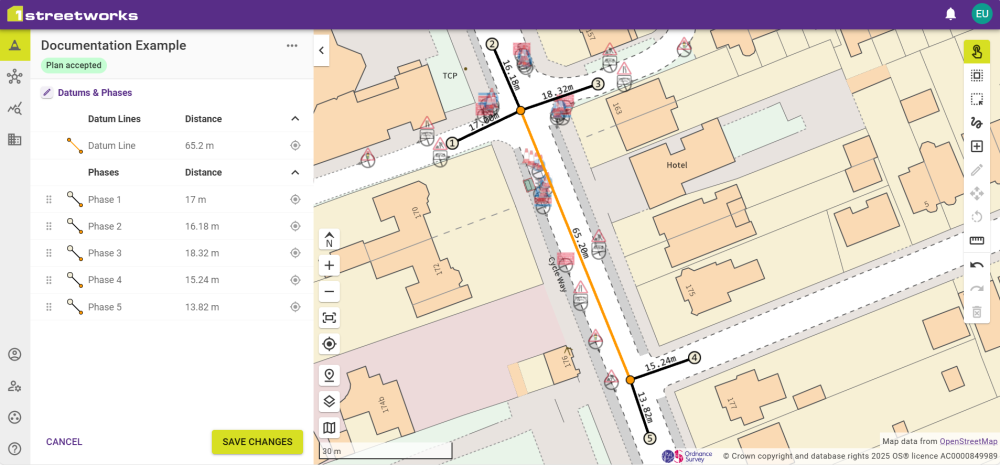Focus on Datum Line using target icon

[295, 146]
